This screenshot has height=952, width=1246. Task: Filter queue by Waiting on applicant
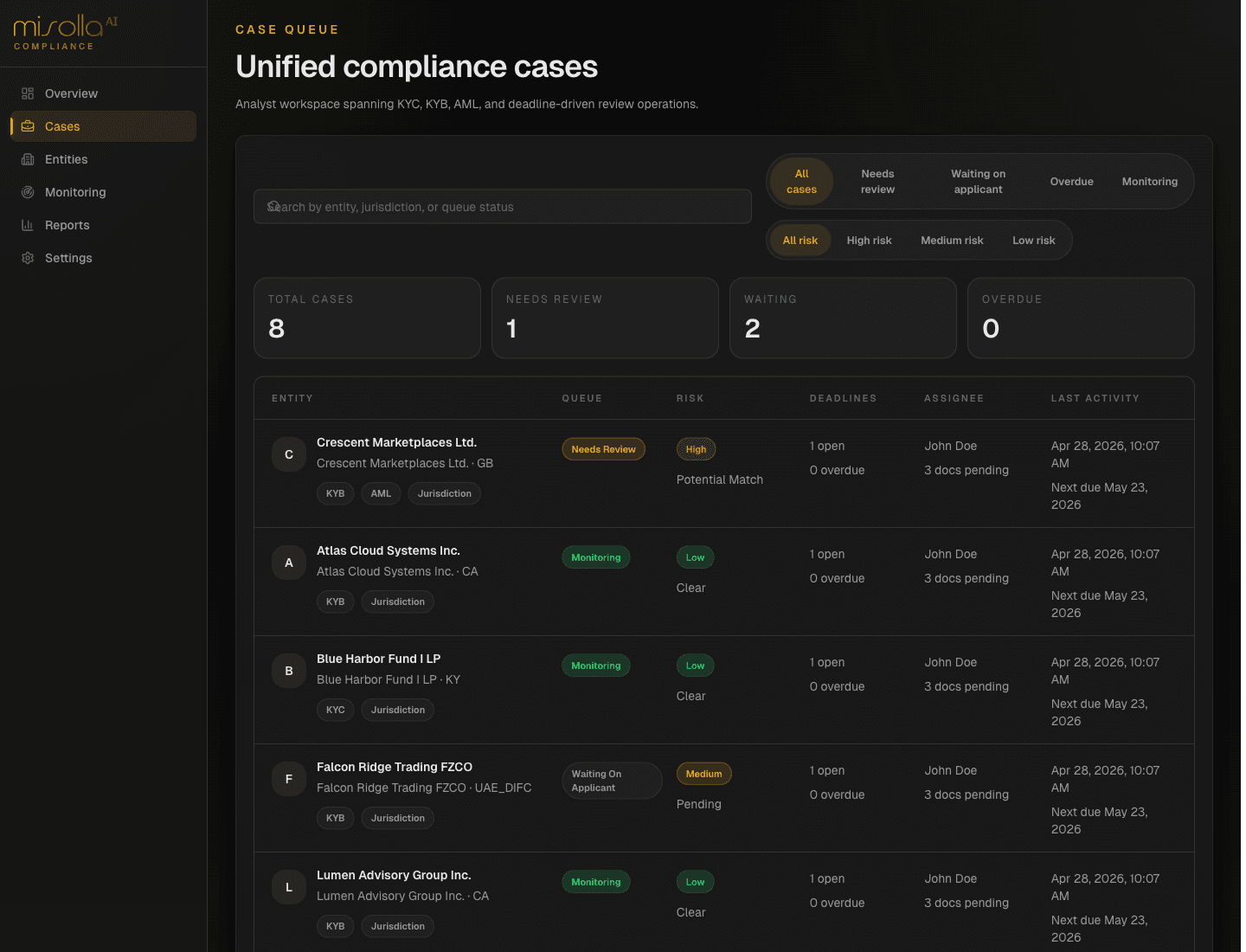[x=978, y=182]
